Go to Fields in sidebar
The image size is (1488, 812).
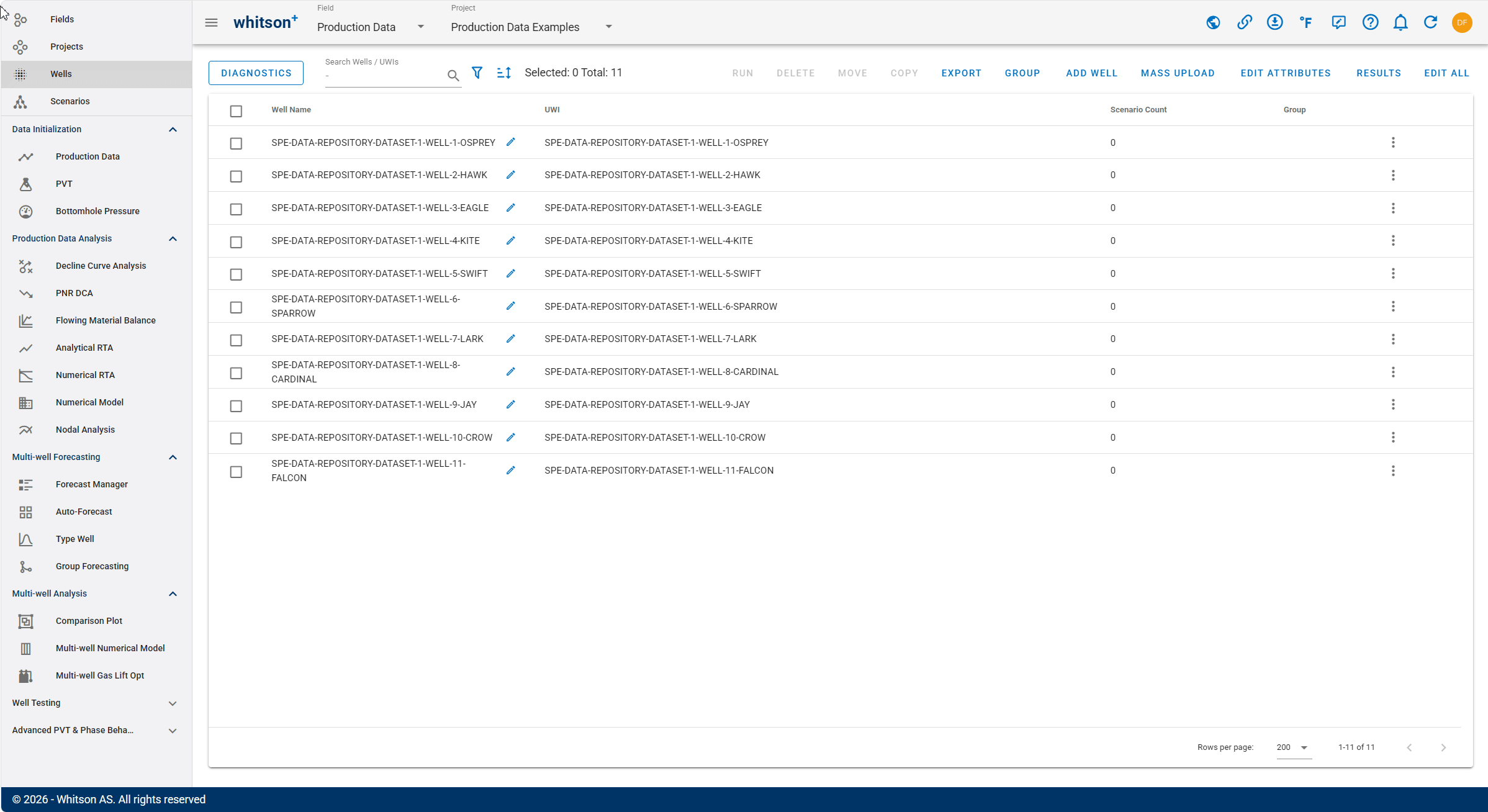pyautogui.click(x=96, y=19)
